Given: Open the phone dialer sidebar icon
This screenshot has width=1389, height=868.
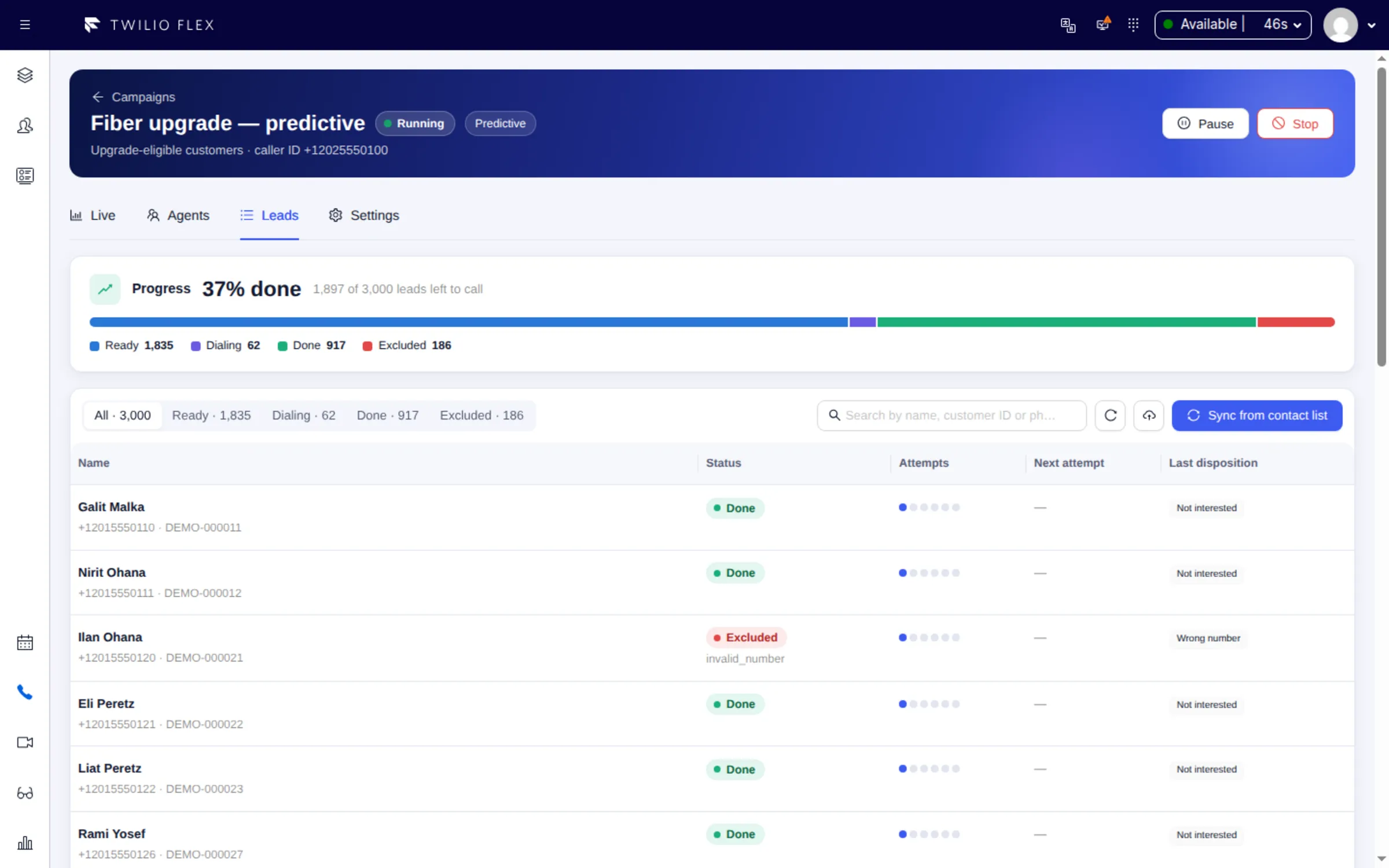Looking at the screenshot, I should pyautogui.click(x=25, y=692).
